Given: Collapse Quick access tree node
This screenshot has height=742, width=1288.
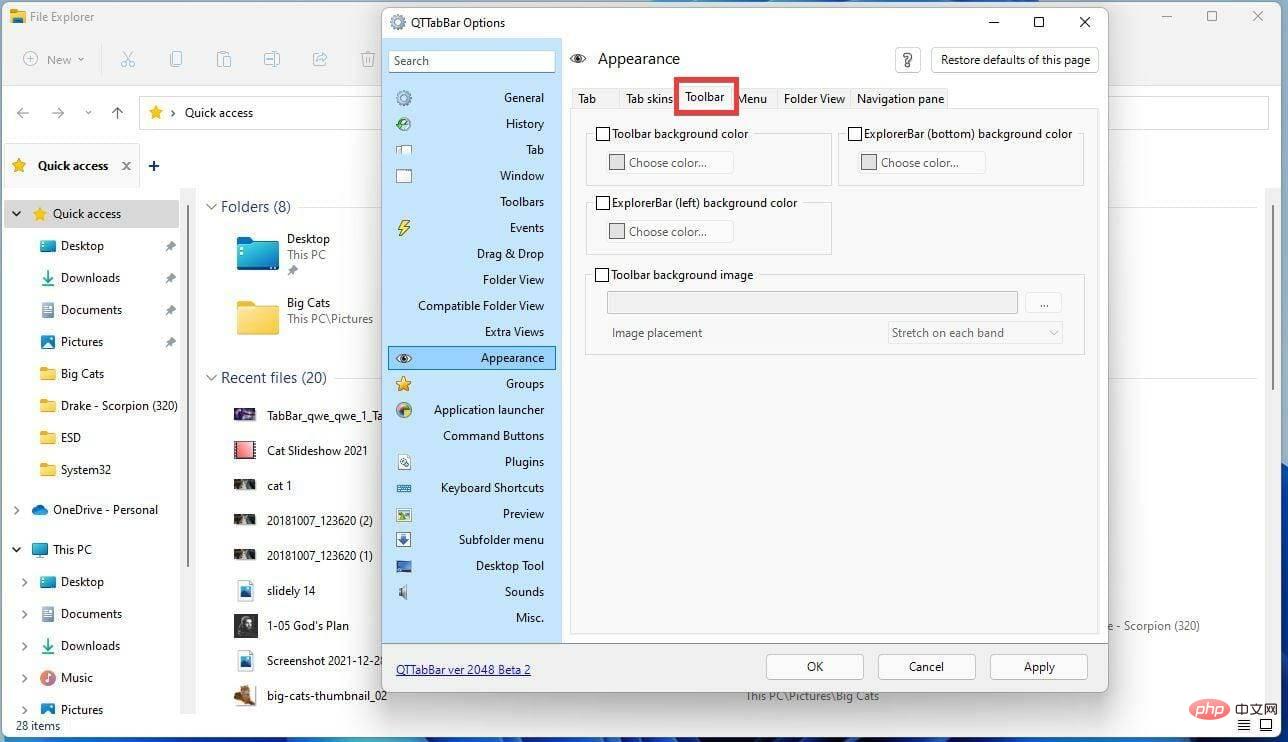Looking at the screenshot, I should click(x=16, y=214).
